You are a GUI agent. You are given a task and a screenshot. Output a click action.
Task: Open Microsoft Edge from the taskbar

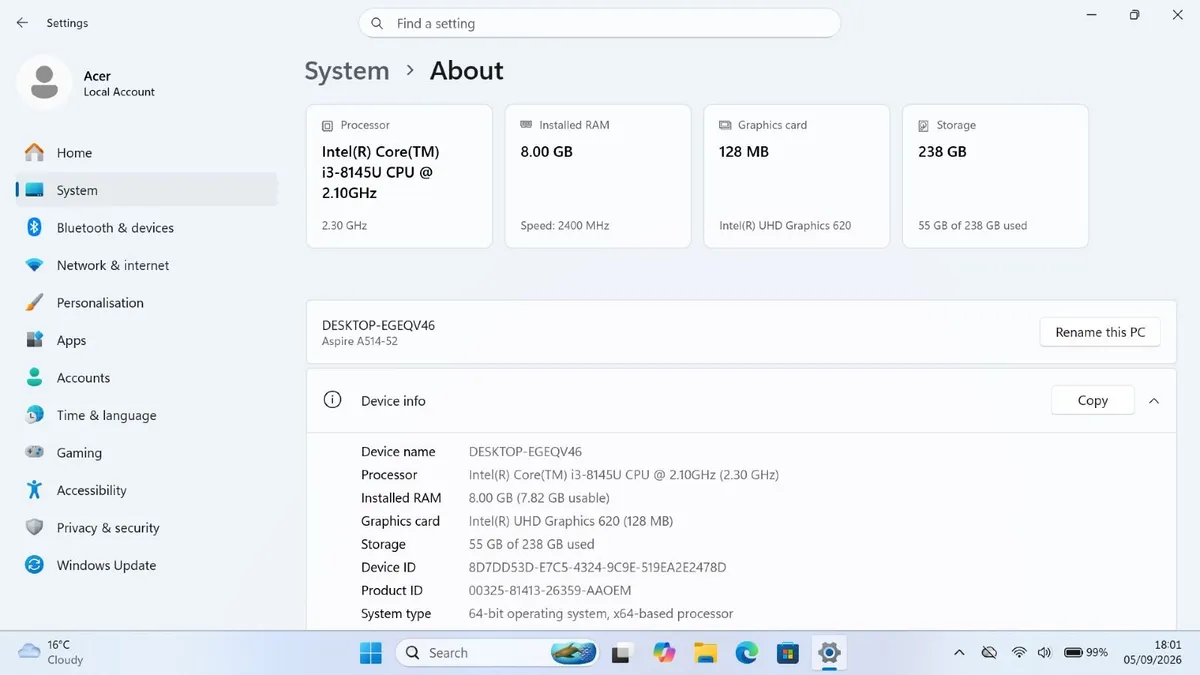coord(747,653)
